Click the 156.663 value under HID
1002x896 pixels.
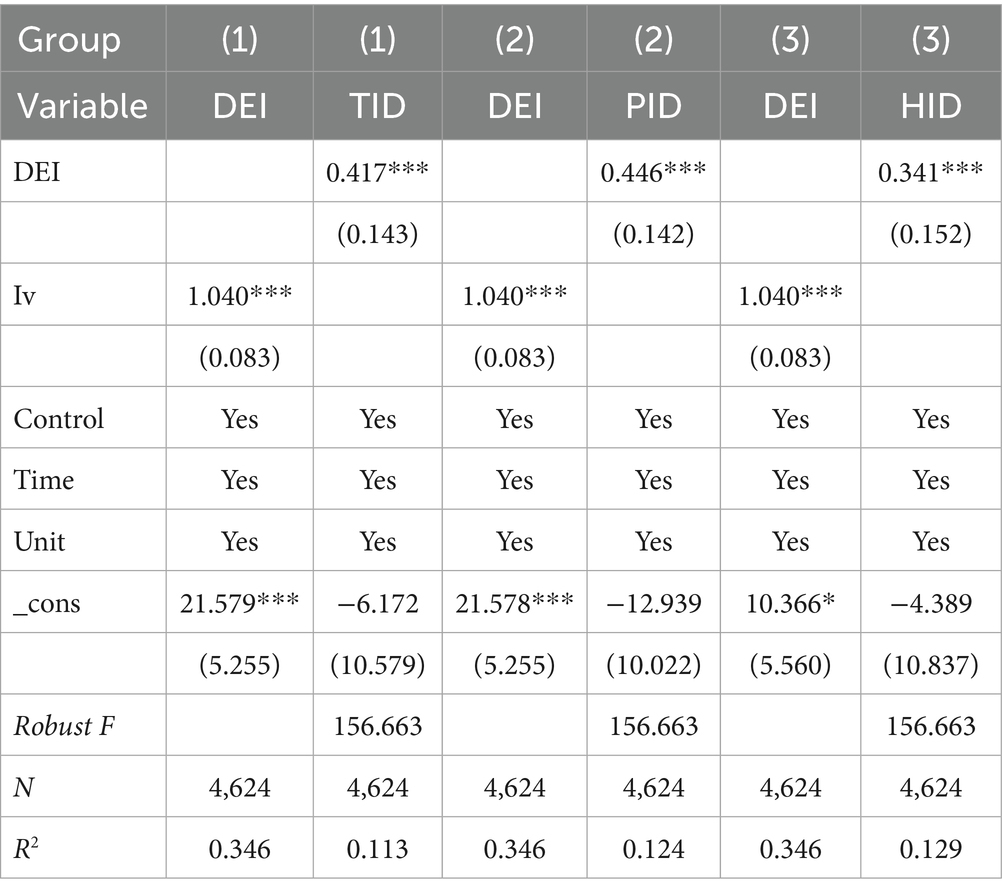coord(931,726)
